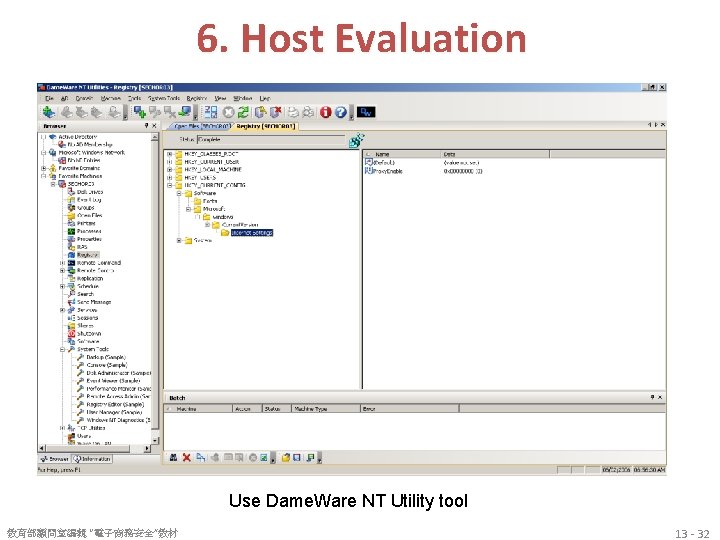Viewport: 720px width, 540px height.
Task: Collapse System Tools in Browser tree
Action: [x=62, y=349]
